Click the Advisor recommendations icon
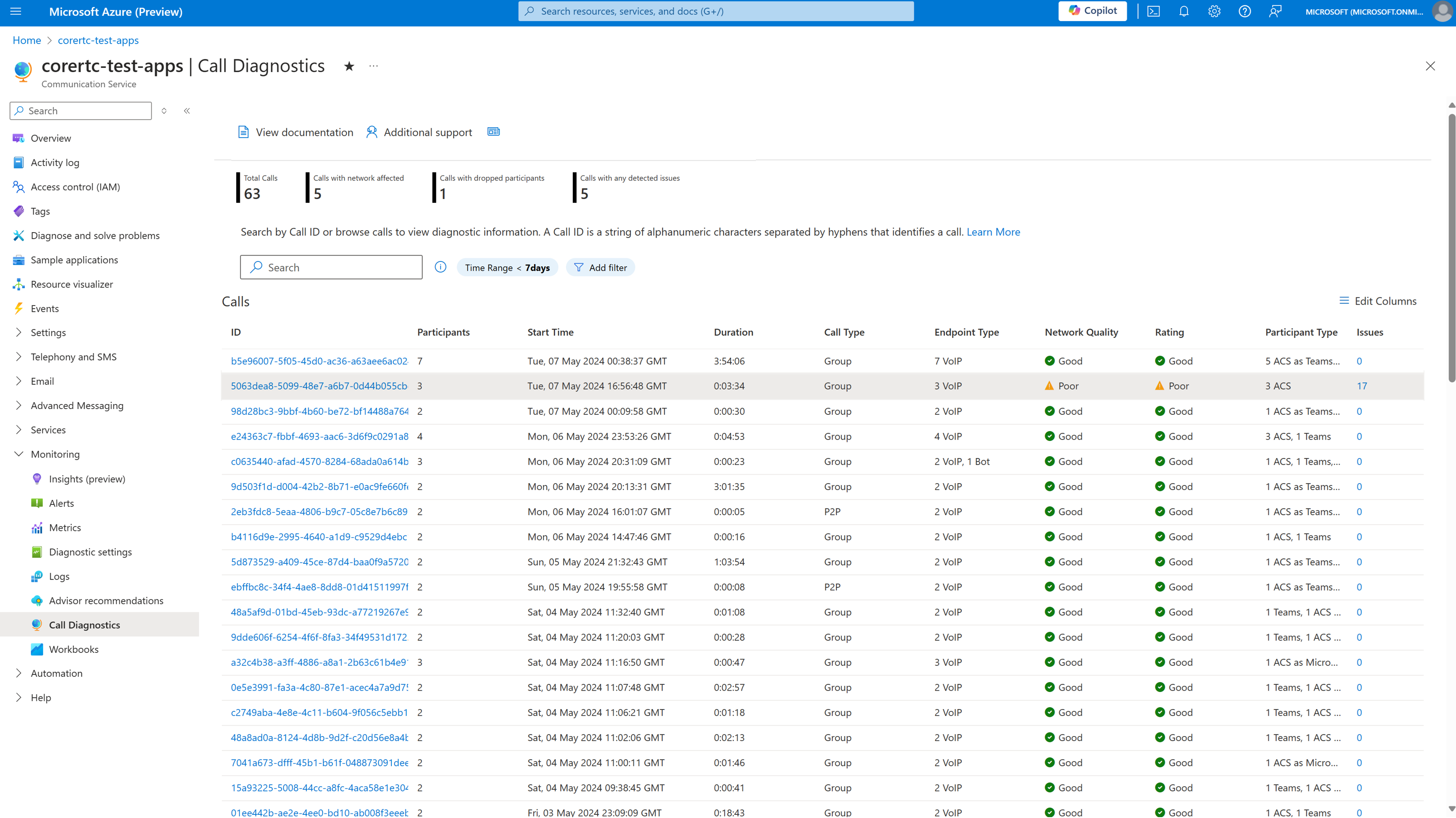This screenshot has height=818, width=1456. (x=37, y=600)
